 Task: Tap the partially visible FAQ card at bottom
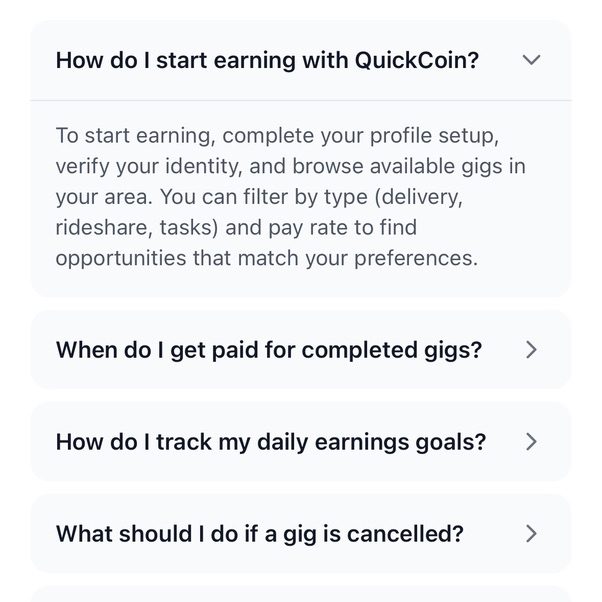tap(300, 594)
